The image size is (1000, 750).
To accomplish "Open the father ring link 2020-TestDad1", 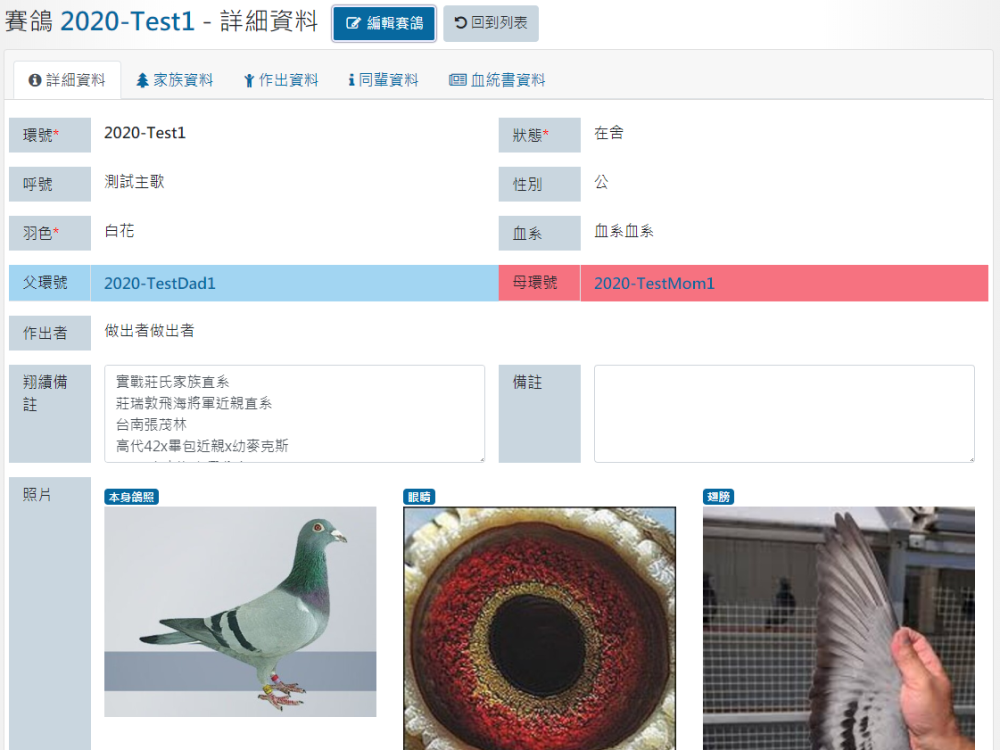I will tap(159, 283).
